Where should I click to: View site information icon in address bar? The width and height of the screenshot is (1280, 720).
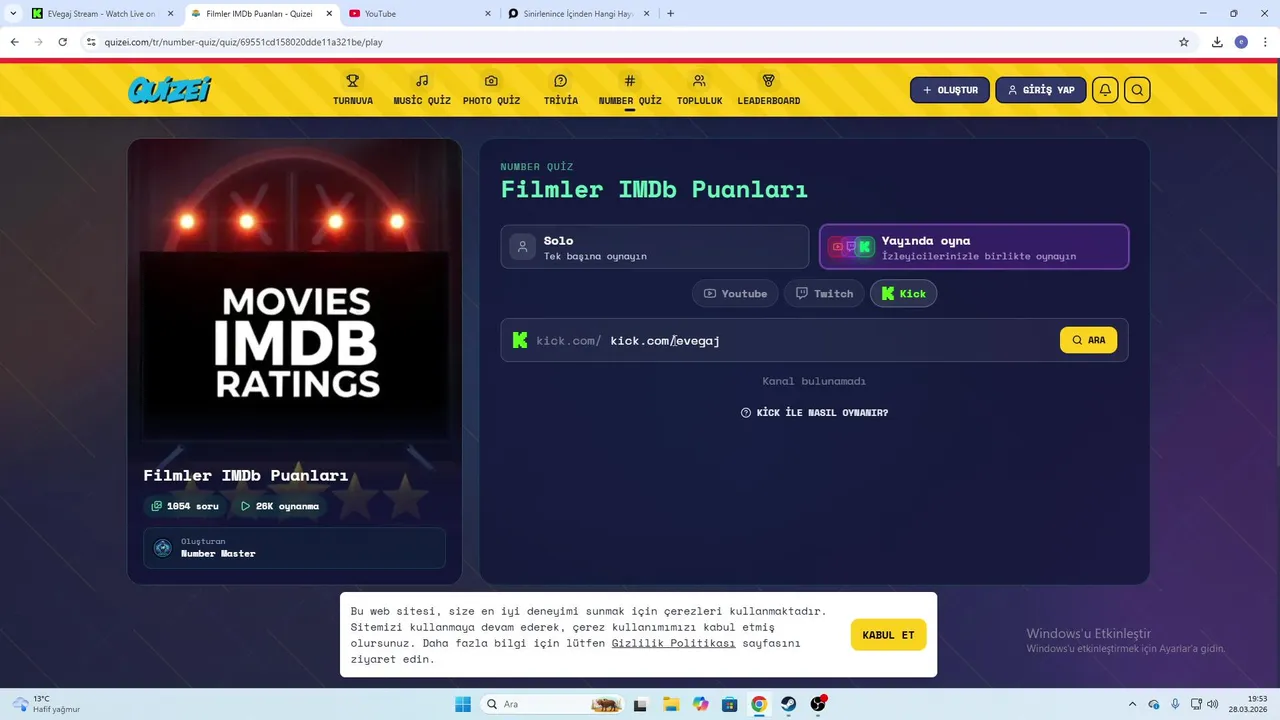[x=91, y=42]
